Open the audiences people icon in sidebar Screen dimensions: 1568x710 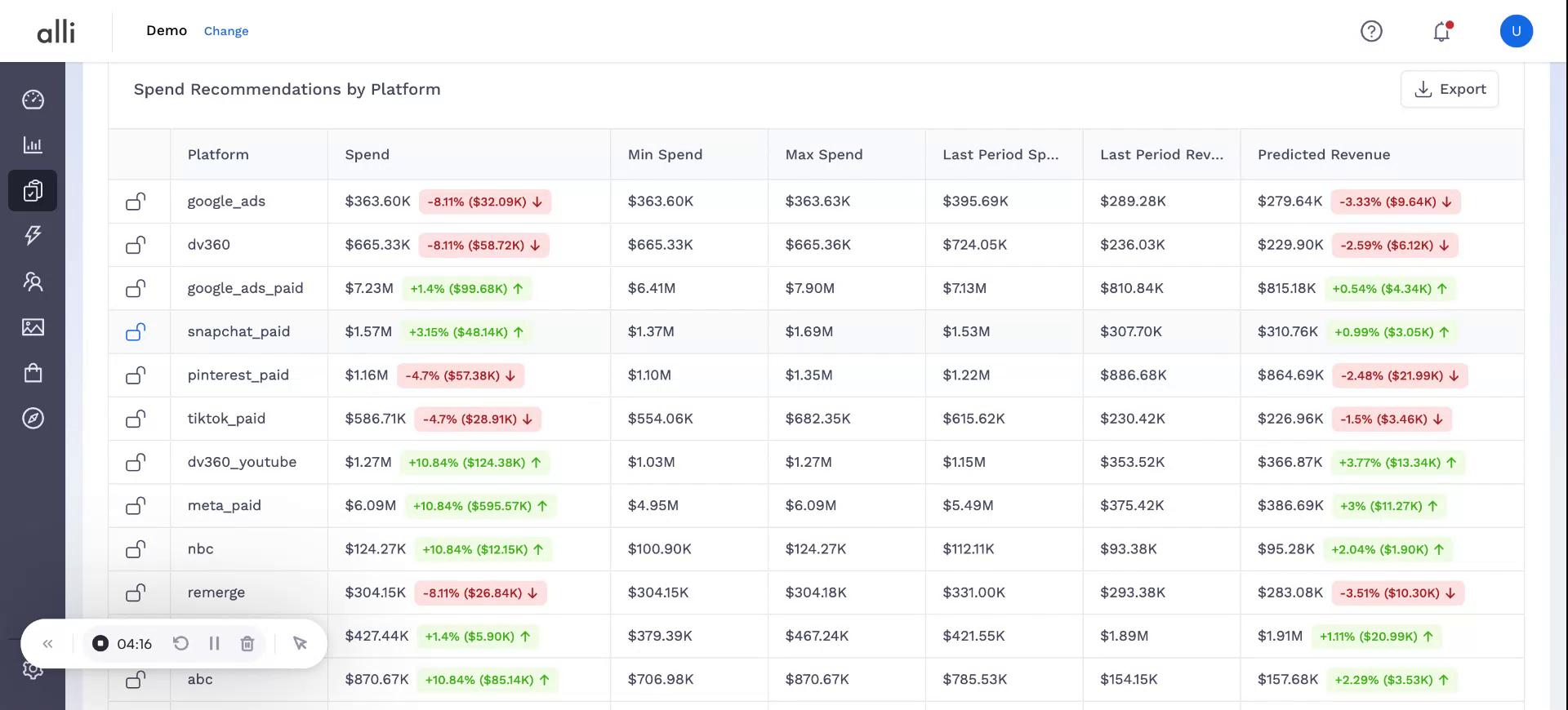pyautogui.click(x=33, y=282)
